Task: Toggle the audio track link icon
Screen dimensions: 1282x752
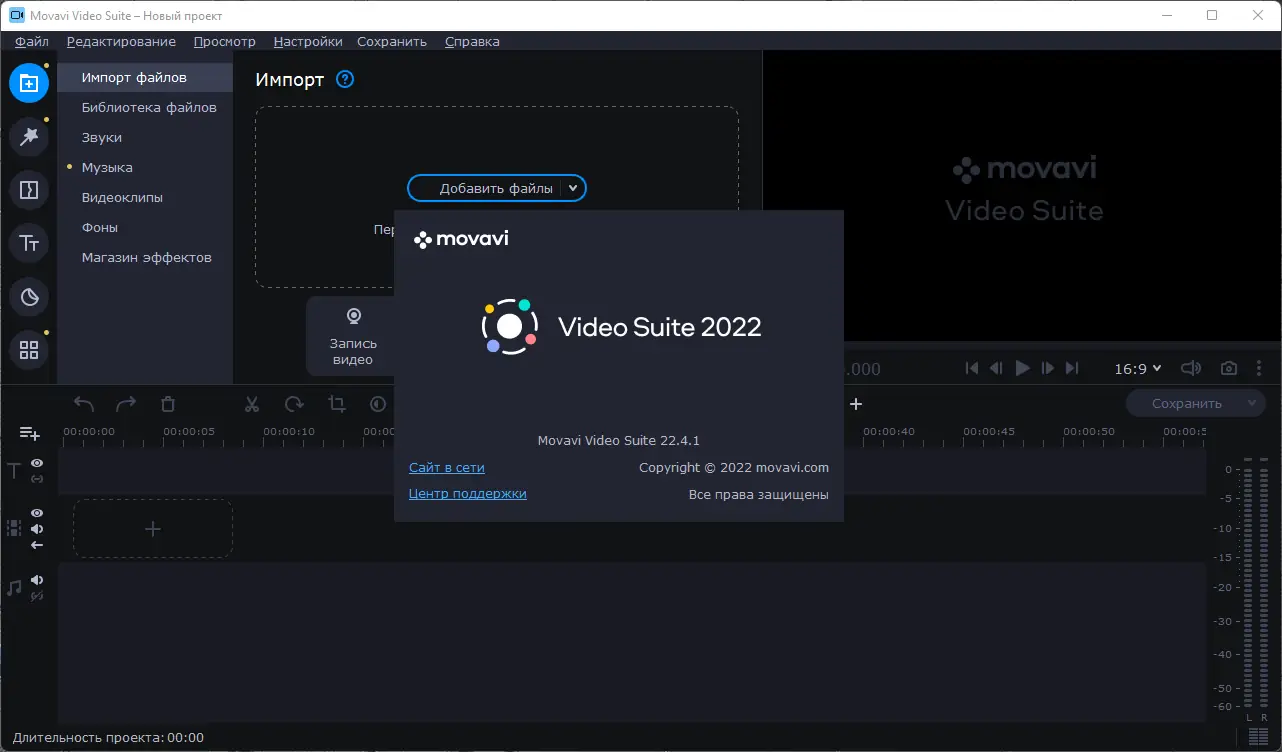Action: pyautogui.click(x=37, y=596)
